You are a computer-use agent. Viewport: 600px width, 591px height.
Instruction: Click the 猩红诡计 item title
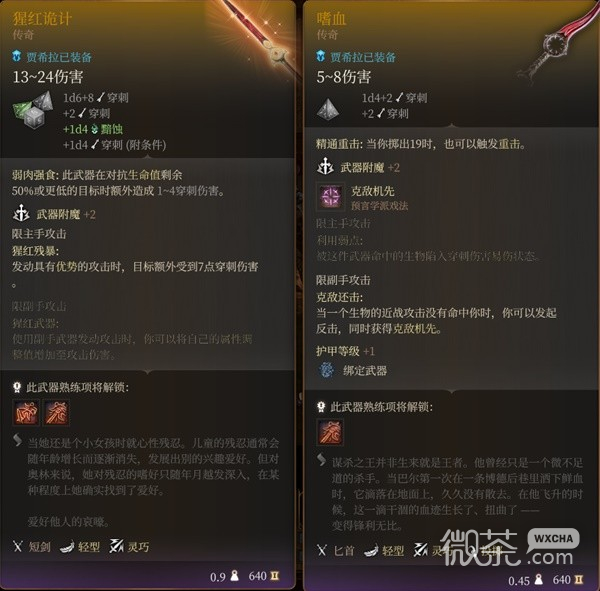coord(42,19)
